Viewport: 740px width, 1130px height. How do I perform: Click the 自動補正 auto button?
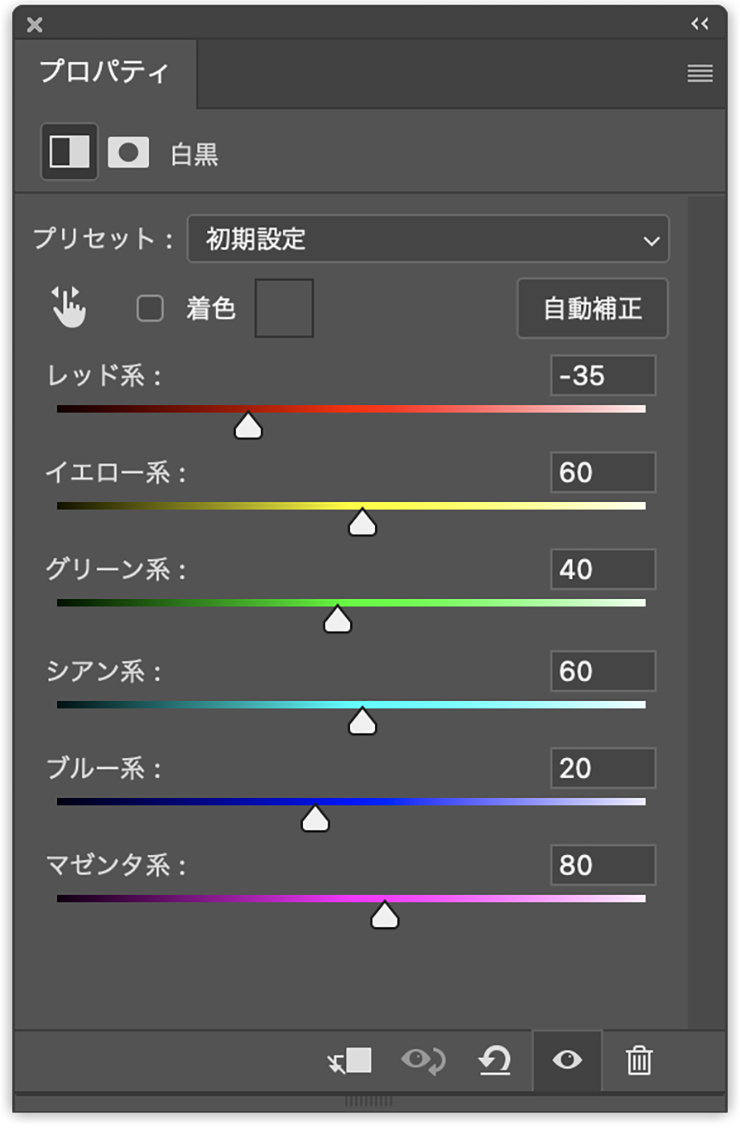(592, 309)
